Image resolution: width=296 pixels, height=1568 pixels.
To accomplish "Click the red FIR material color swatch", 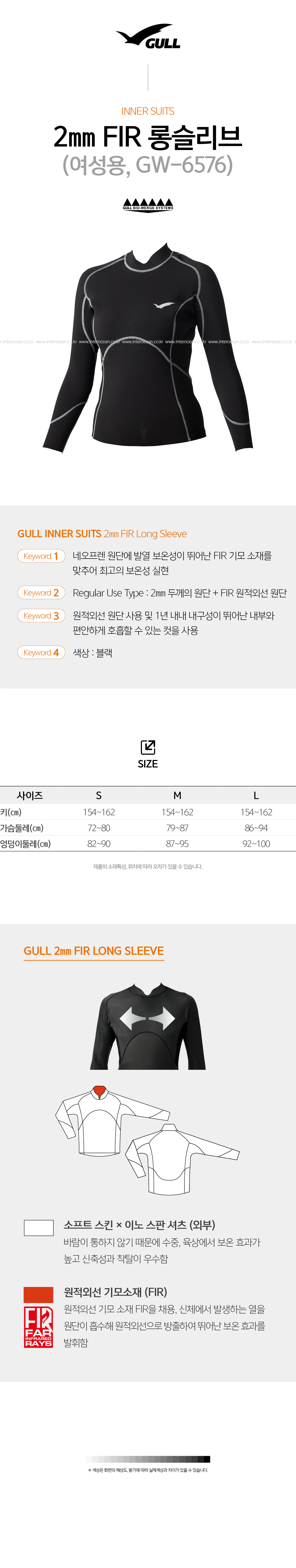I will pyautogui.click(x=38, y=1295).
